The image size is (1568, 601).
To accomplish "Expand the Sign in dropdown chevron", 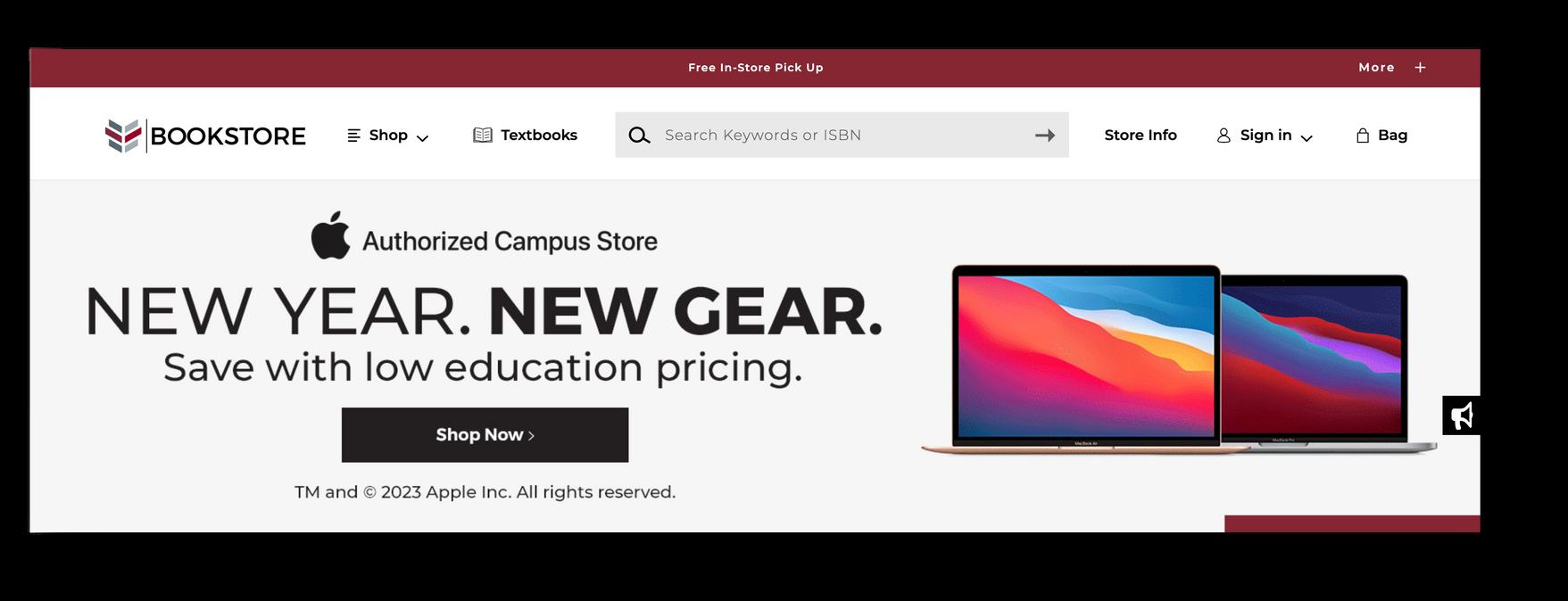I will [1307, 138].
